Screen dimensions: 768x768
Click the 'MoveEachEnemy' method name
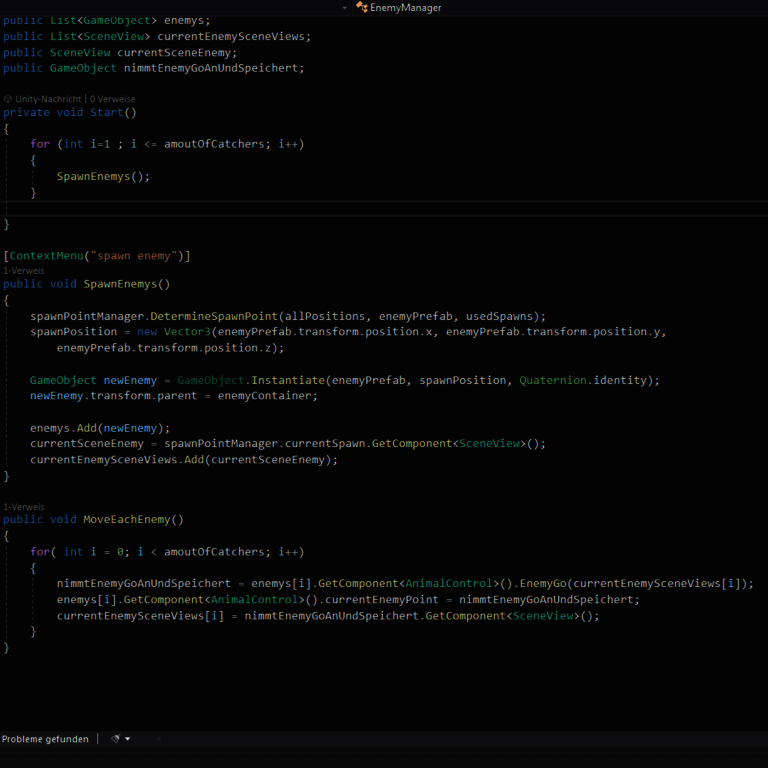[127, 519]
